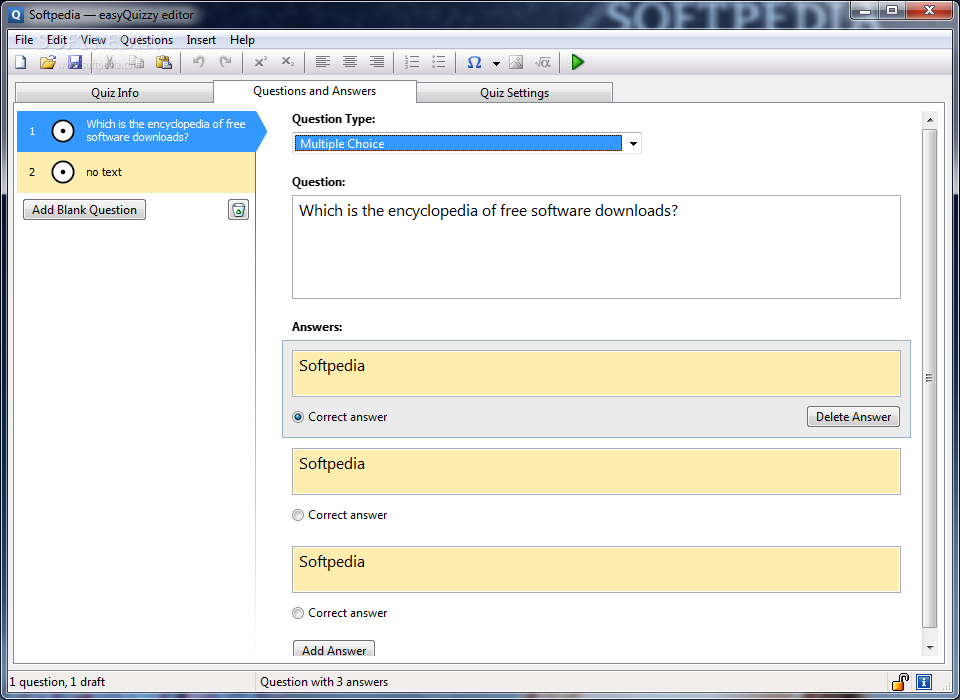Image resolution: width=960 pixels, height=700 pixels.
Task: Save the quiz with floppy icon
Action: [75, 62]
